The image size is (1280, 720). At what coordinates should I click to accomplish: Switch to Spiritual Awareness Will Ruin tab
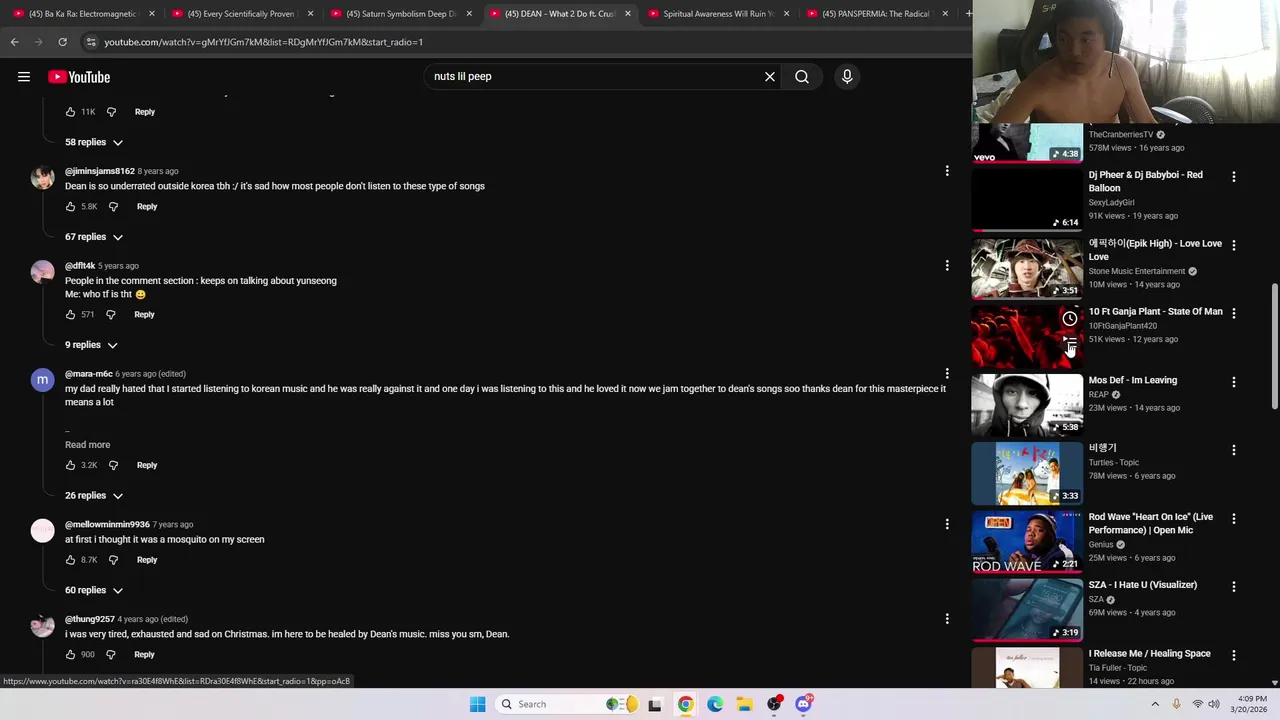[x=712, y=14]
